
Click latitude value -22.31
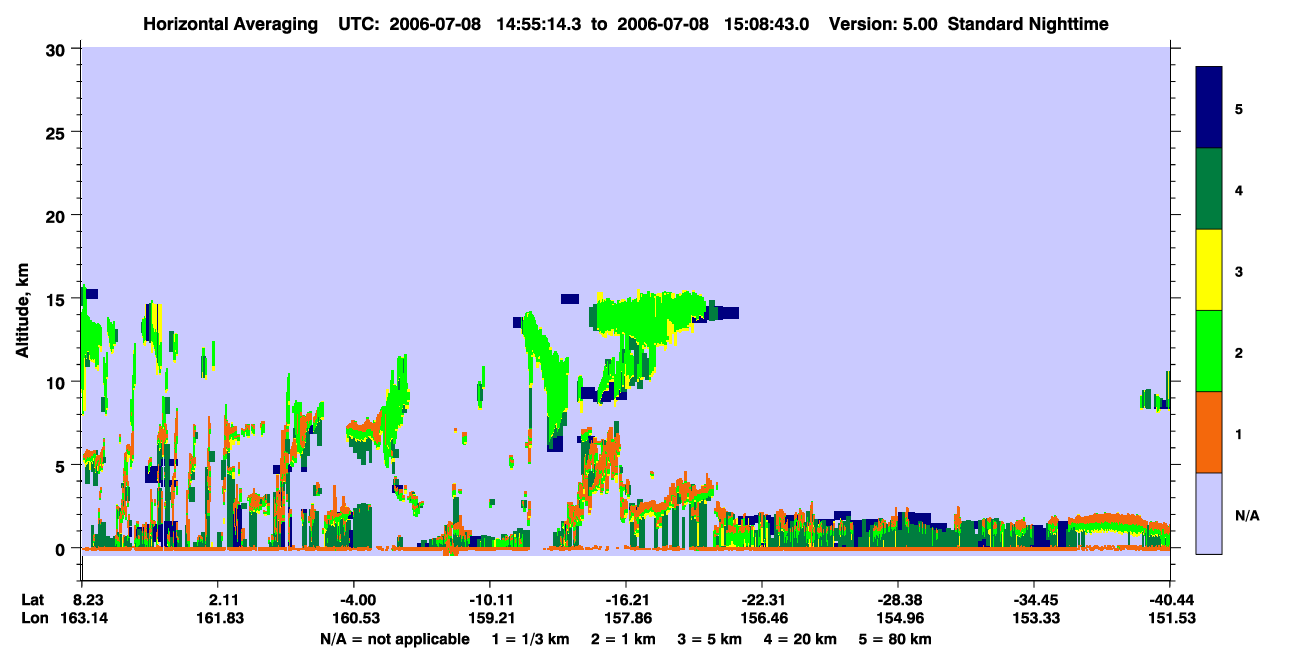[762, 600]
